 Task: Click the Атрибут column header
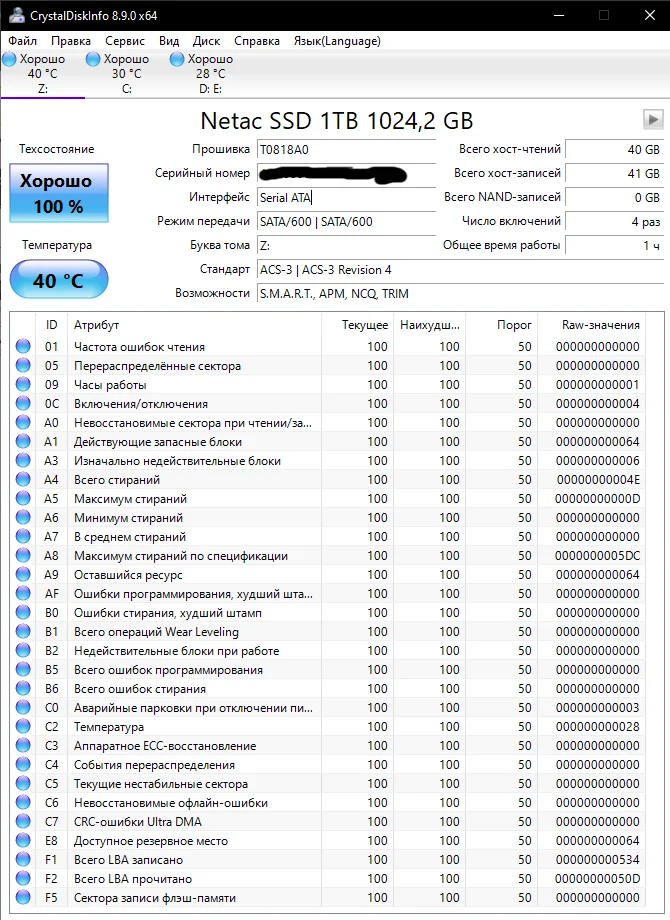[x=96, y=324]
